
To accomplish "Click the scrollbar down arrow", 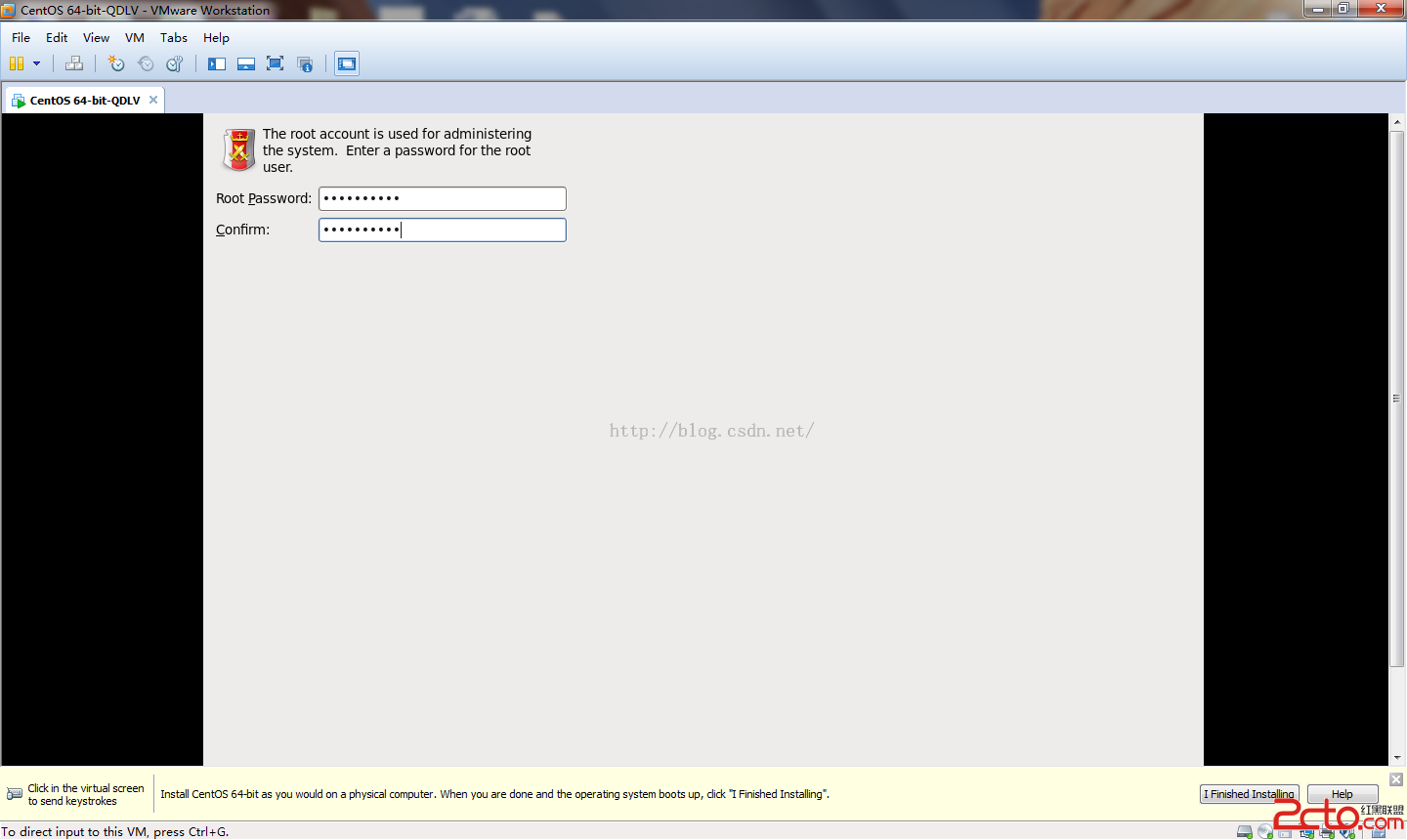I will coord(1397,757).
